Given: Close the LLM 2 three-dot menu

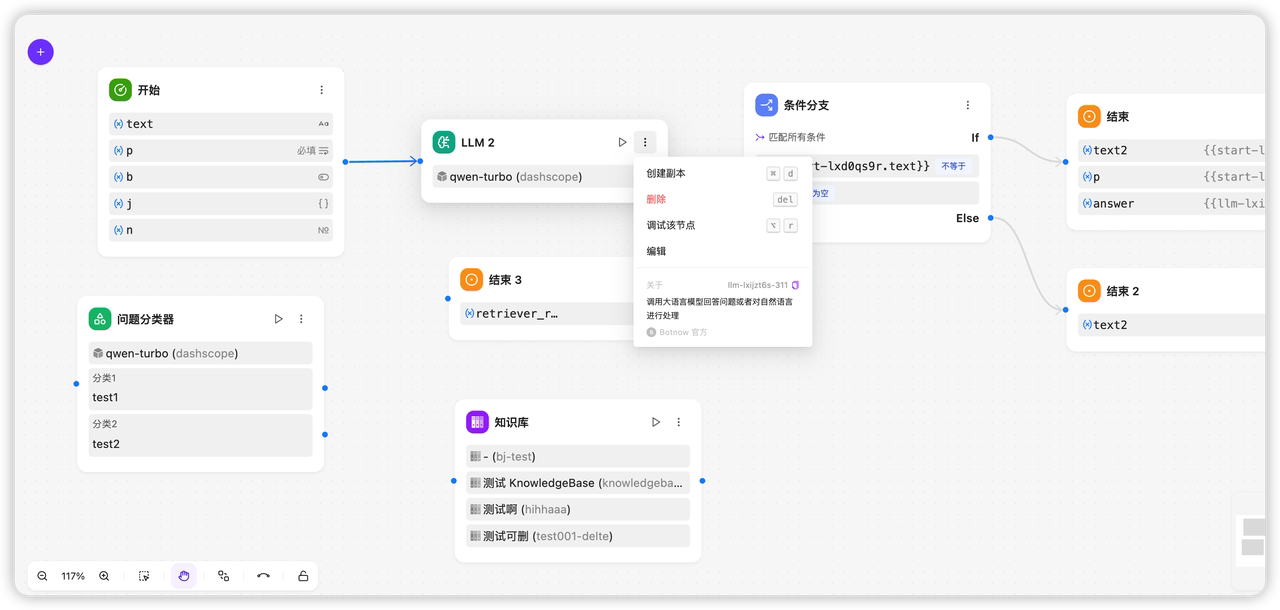Looking at the screenshot, I should (645, 143).
